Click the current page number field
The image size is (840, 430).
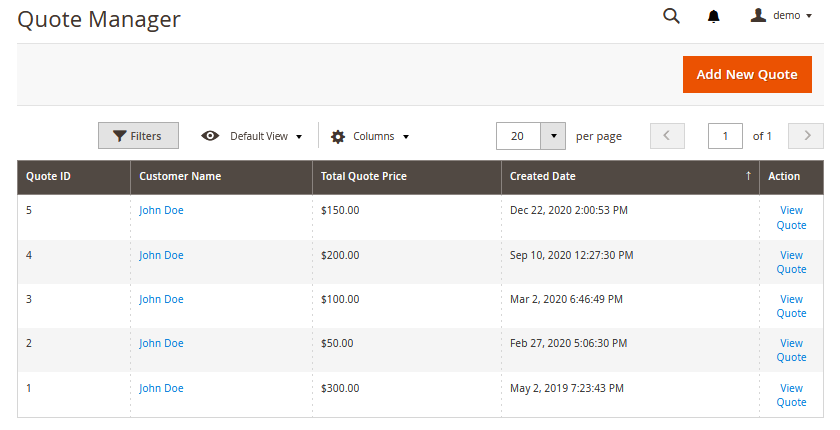click(725, 136)
